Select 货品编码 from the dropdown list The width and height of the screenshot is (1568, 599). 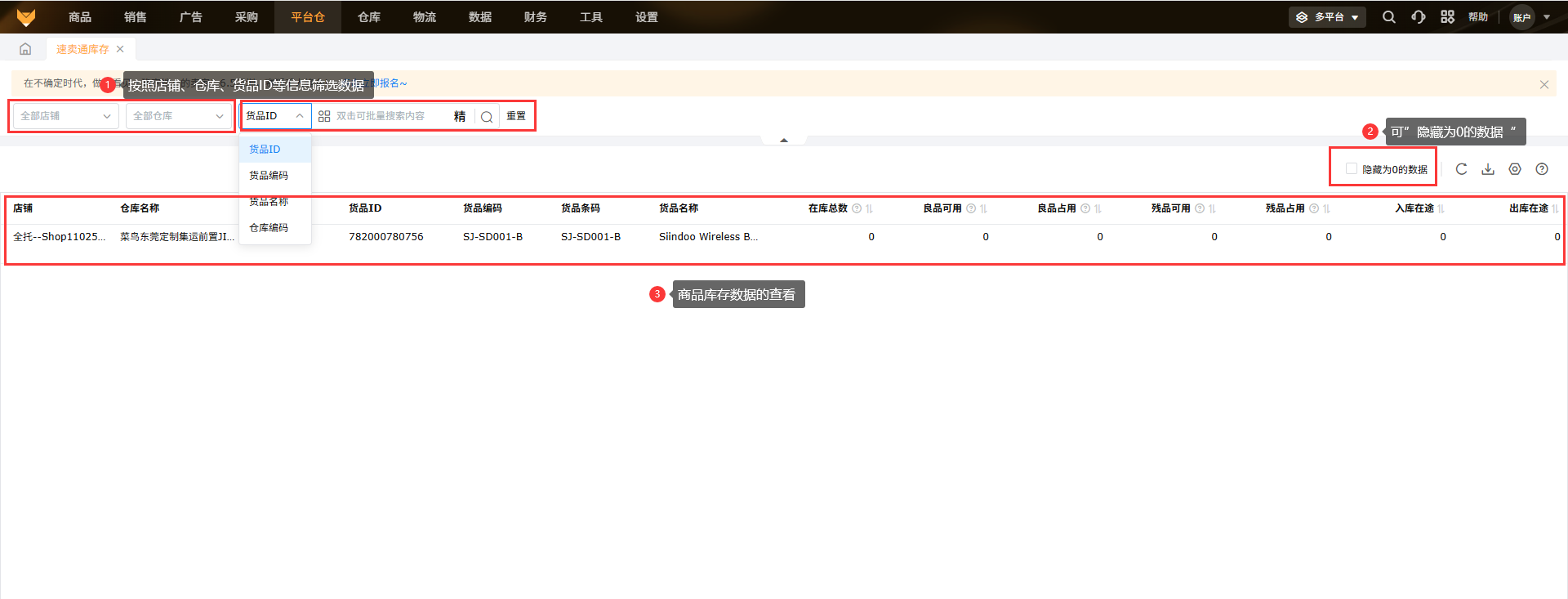tap(269, 176)
